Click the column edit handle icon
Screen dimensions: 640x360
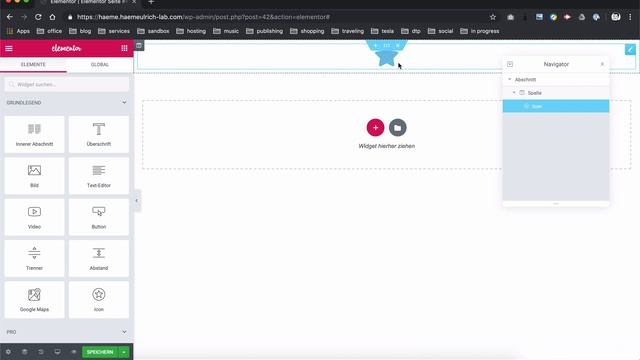pos(139,45)
